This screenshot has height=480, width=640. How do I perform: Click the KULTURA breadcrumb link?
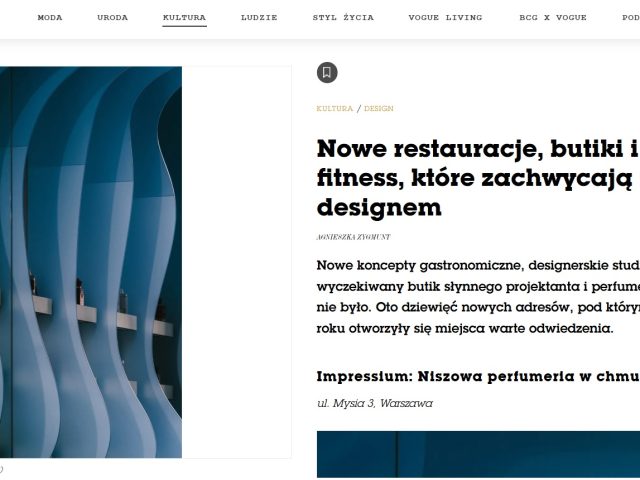pos(335,109)
